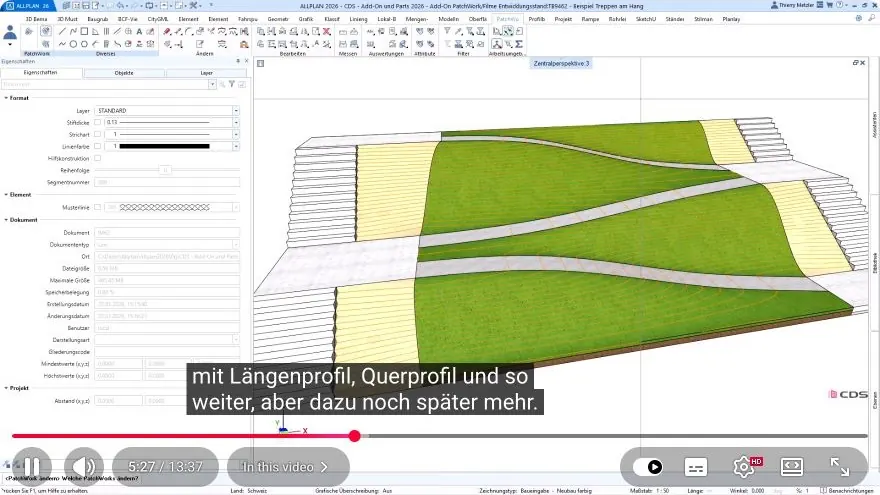Select the Circle drawing tool
The width and height of the screenshot is (880, 495).
point(73,44)
